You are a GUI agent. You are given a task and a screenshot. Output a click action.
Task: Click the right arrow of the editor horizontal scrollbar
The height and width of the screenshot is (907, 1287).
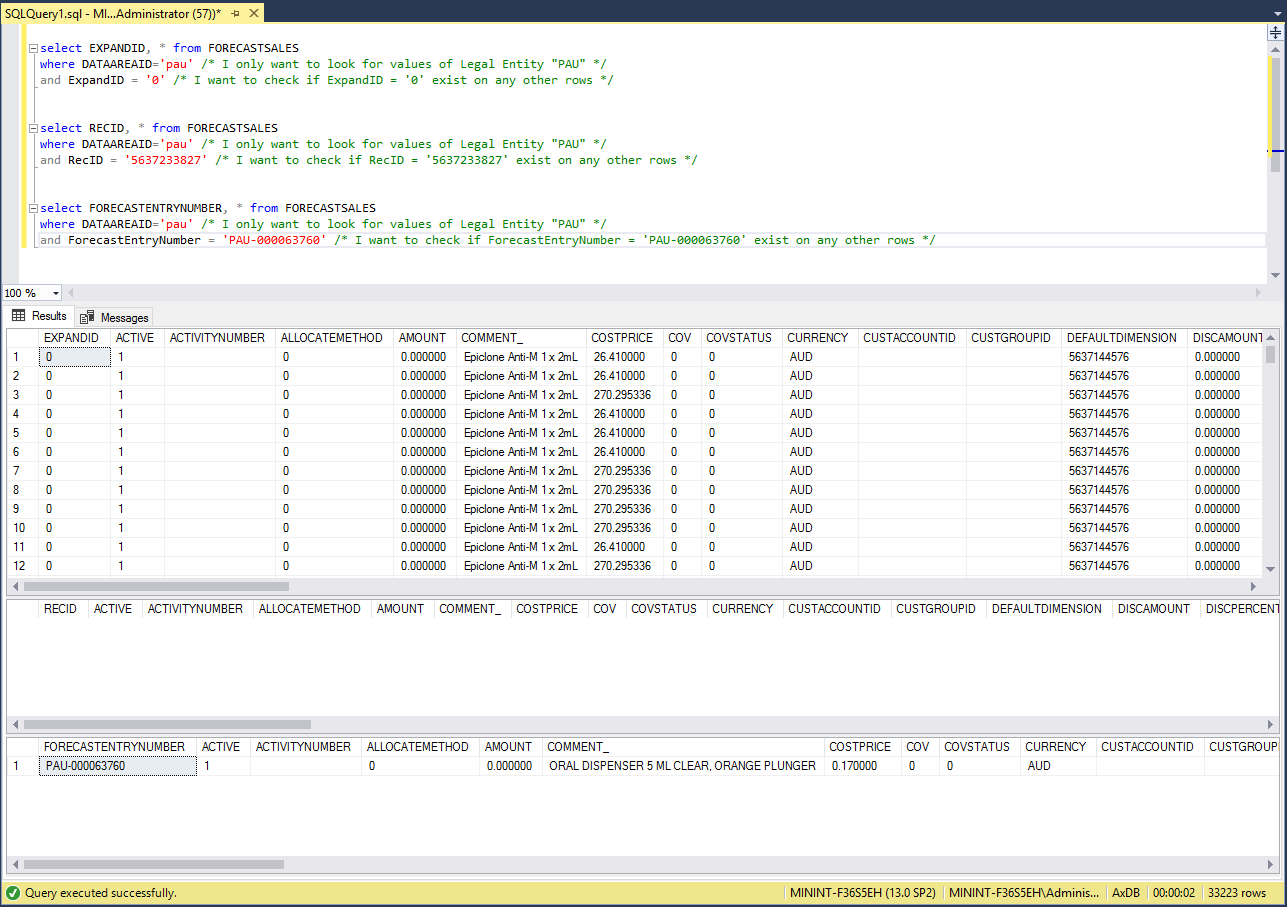tap(1260, 293)
